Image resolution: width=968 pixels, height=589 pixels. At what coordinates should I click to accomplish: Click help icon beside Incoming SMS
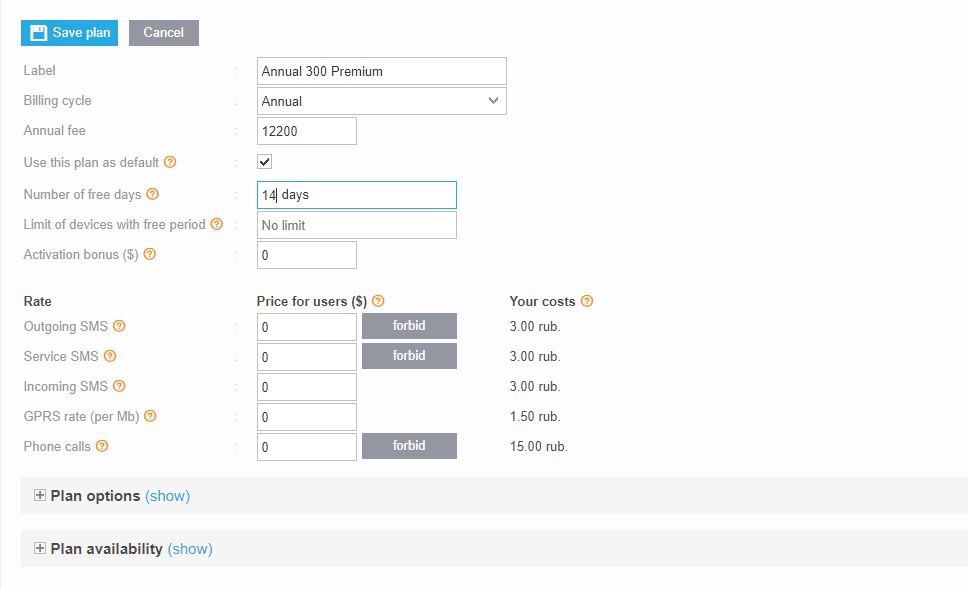pos(119,386)
